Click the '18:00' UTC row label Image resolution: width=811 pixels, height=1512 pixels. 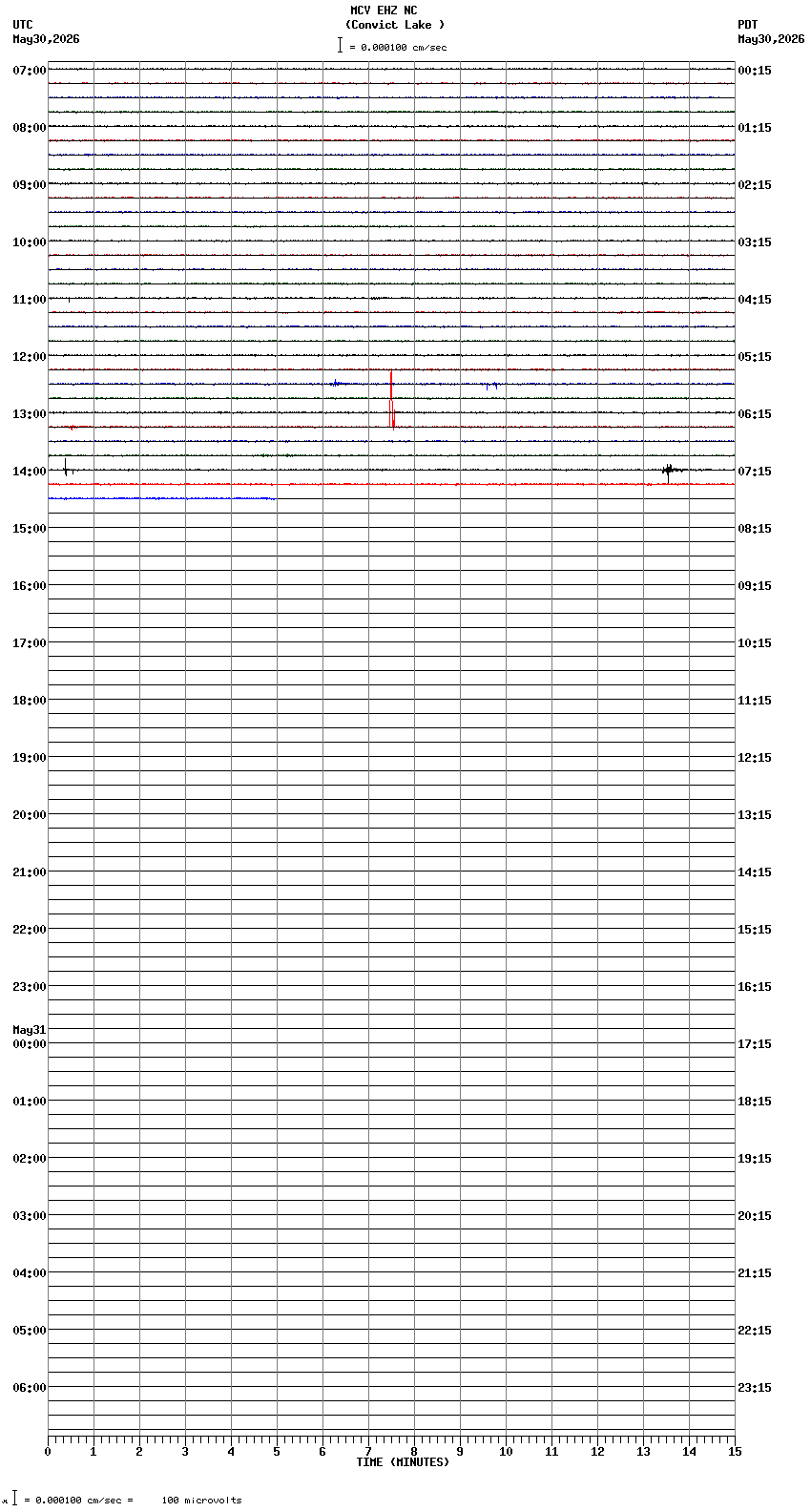pos(30,701)
